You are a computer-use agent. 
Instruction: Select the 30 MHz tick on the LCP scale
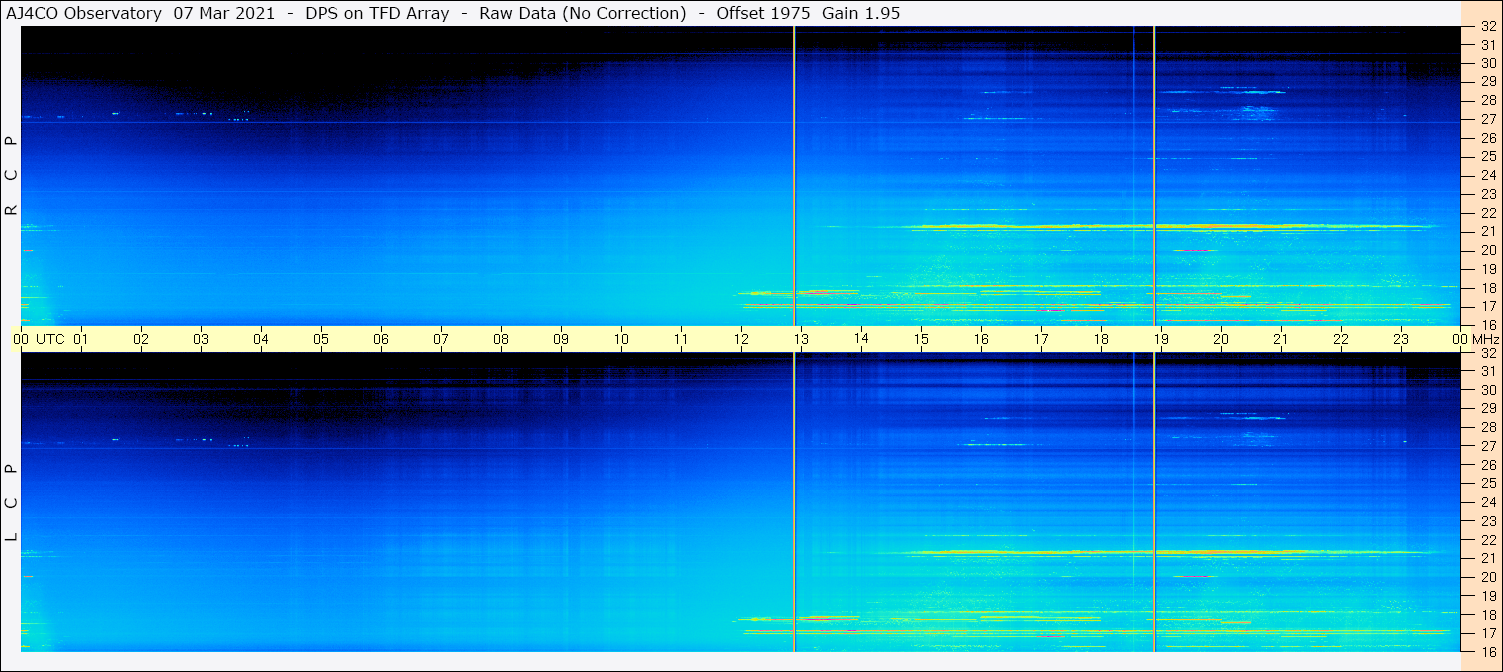point(1487,390)
